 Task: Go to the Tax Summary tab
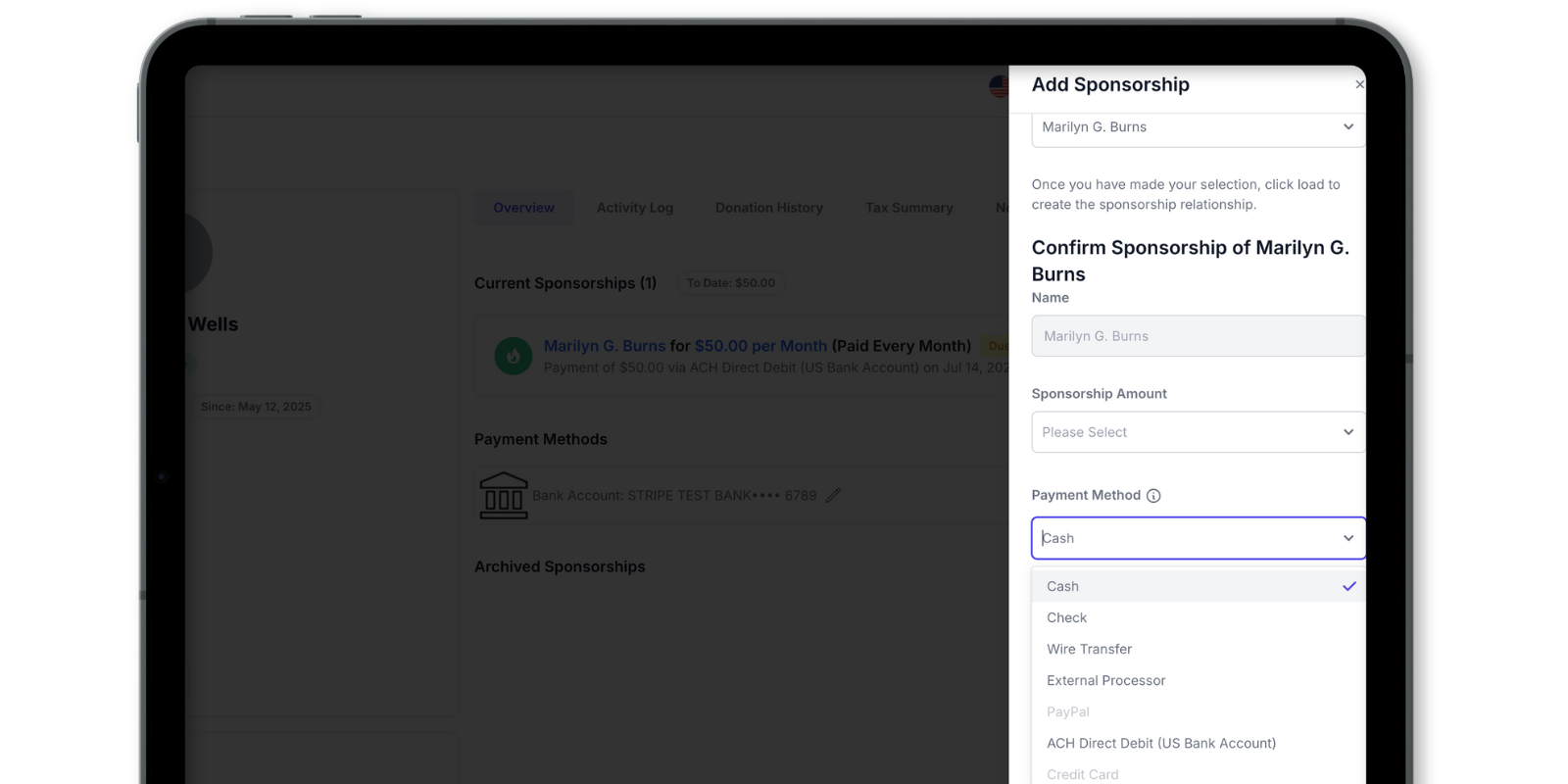909,208
